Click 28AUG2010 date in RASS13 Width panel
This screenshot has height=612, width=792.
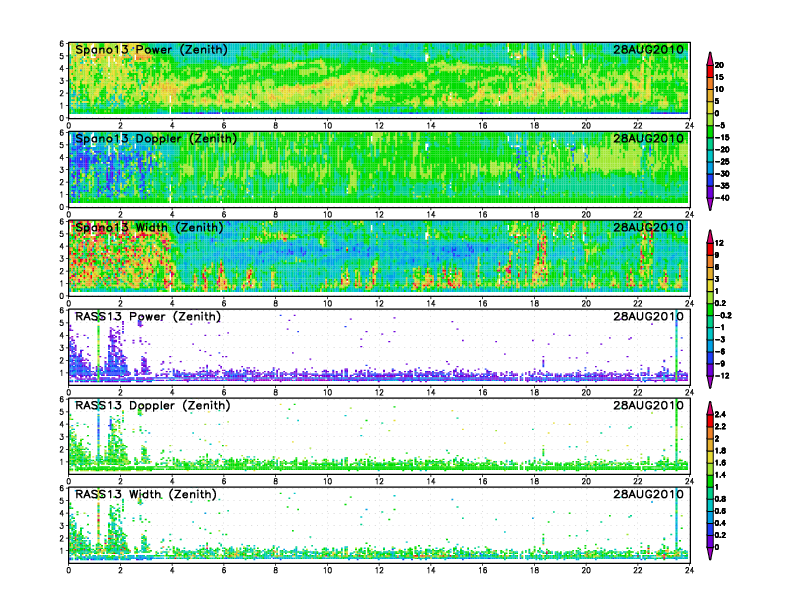[x=648, y=494]
